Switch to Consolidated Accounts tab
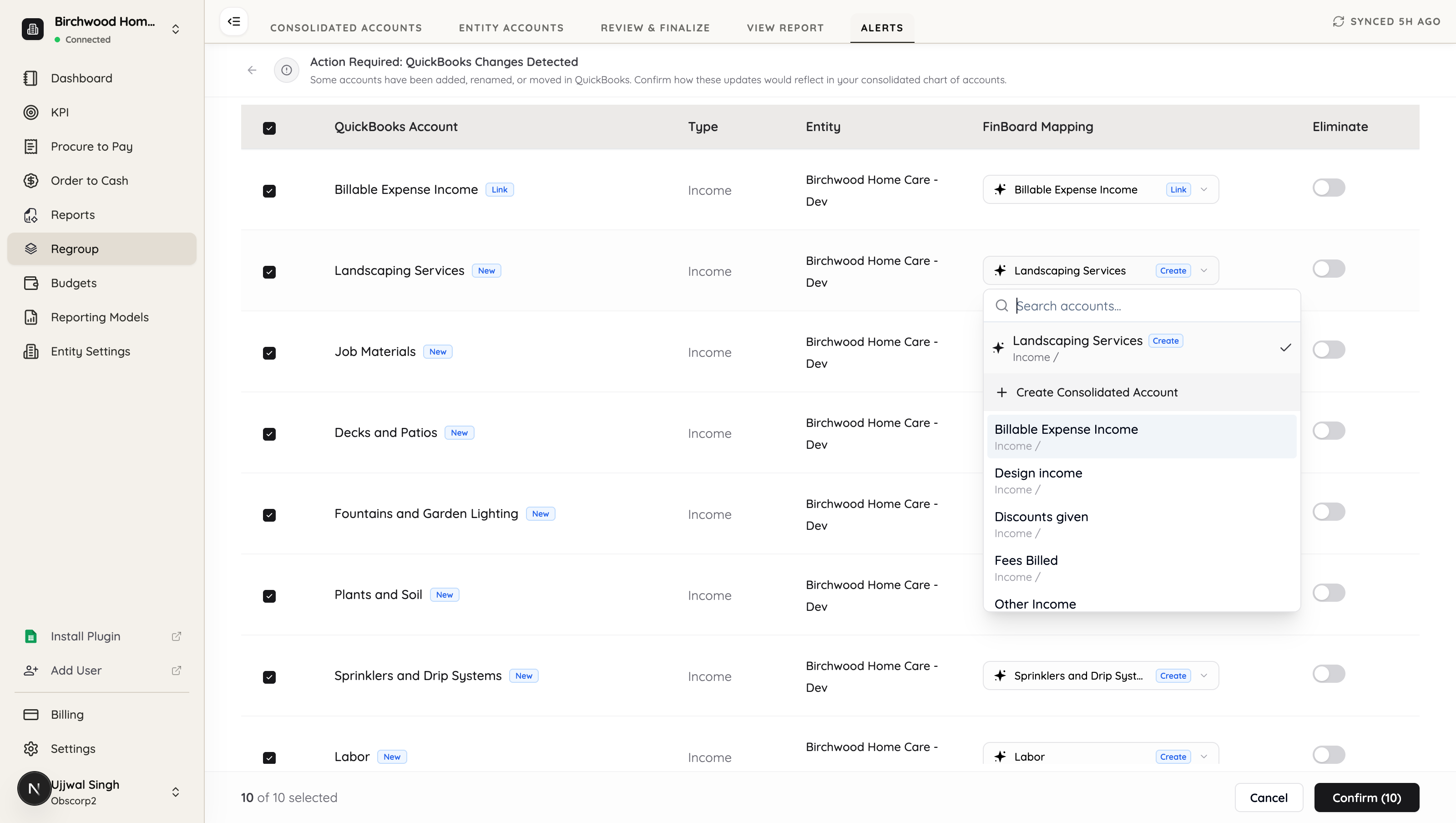The image size is (1456, 823). 346,28
